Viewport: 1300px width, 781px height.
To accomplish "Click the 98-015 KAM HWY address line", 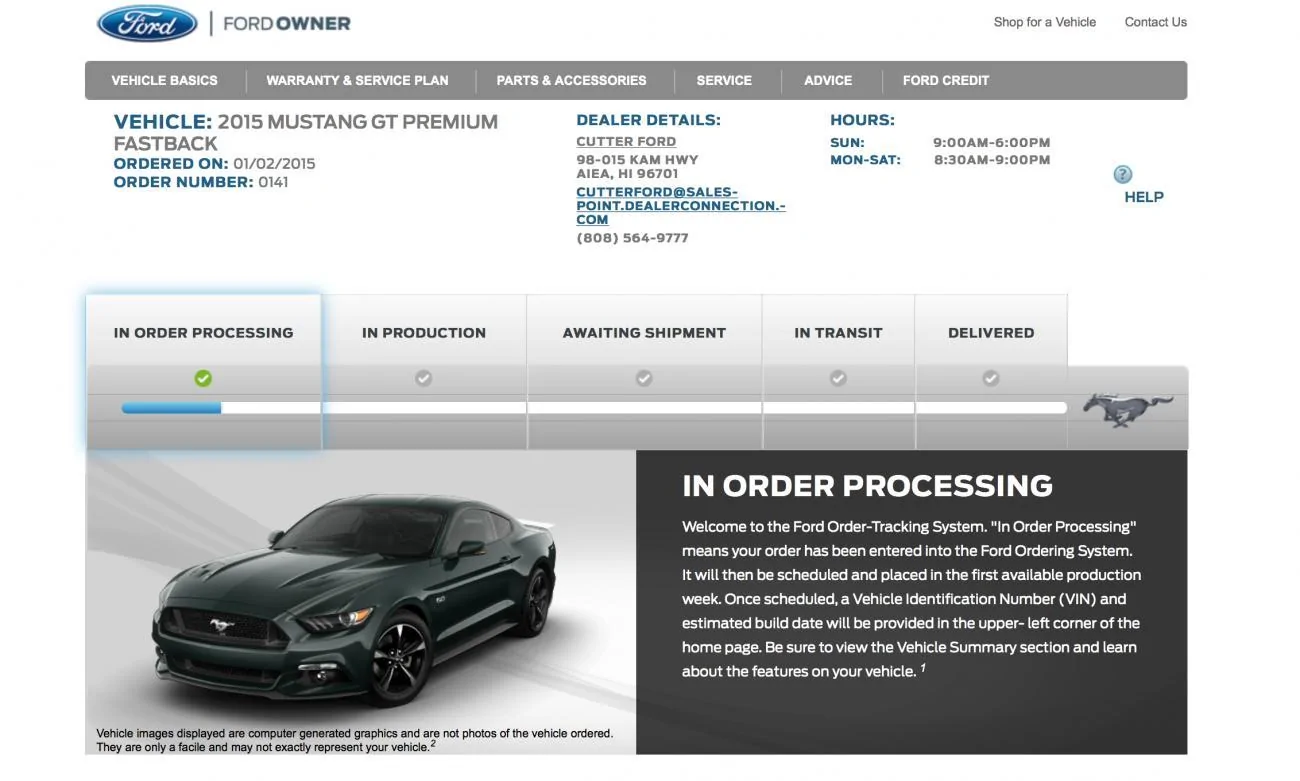I will [x=637, y=160].
